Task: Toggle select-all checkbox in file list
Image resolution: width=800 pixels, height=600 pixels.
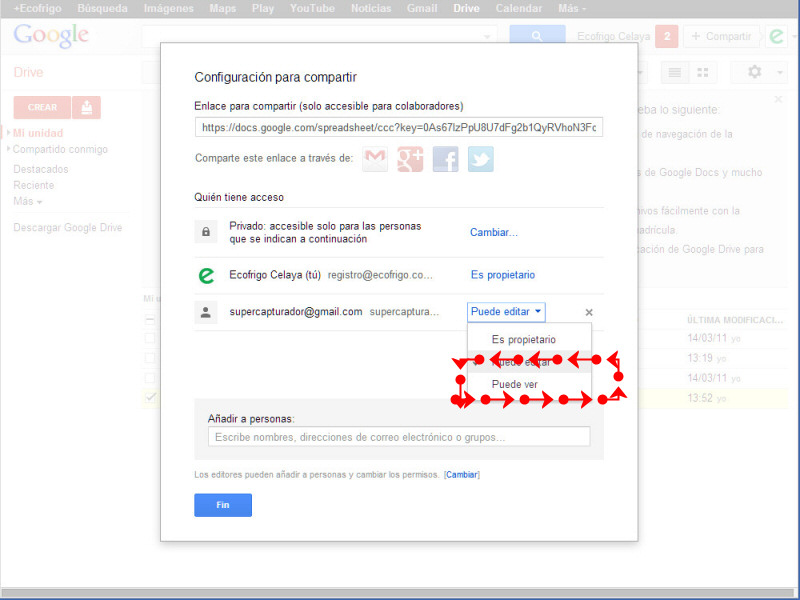Action: [150, 320]
